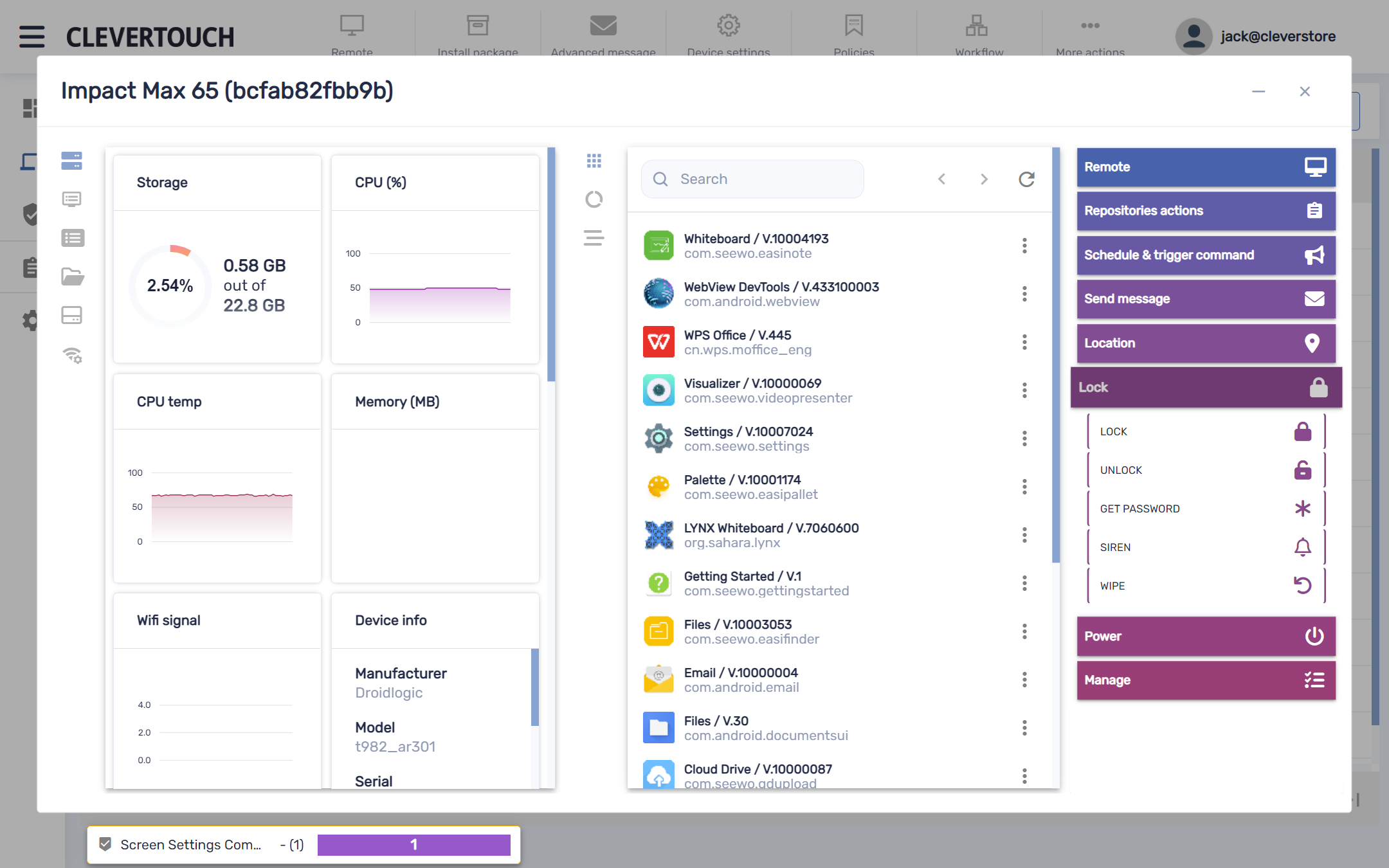Collapse the Lock actions section

point(1206,388)
